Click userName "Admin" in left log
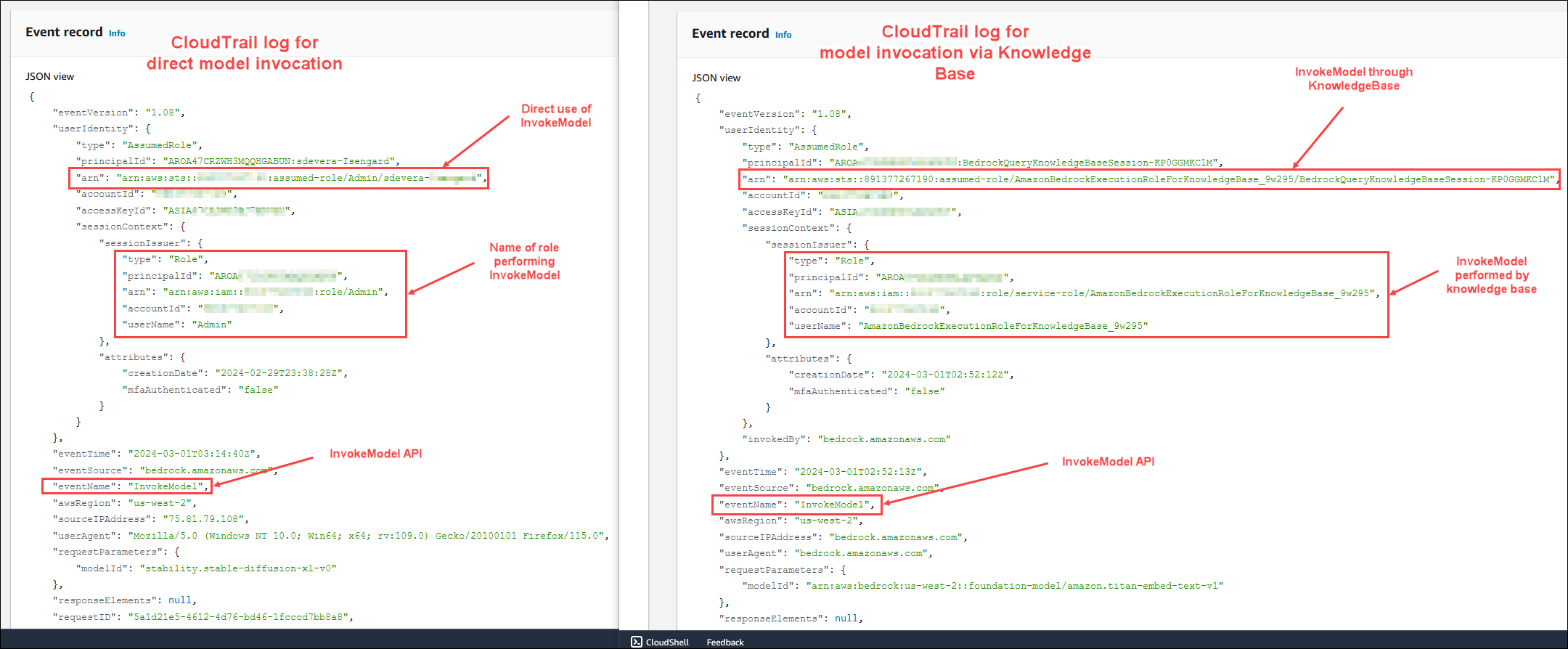Image resolution: width=1568 pixels, height=649 pixels. click(x=212, y=324)
